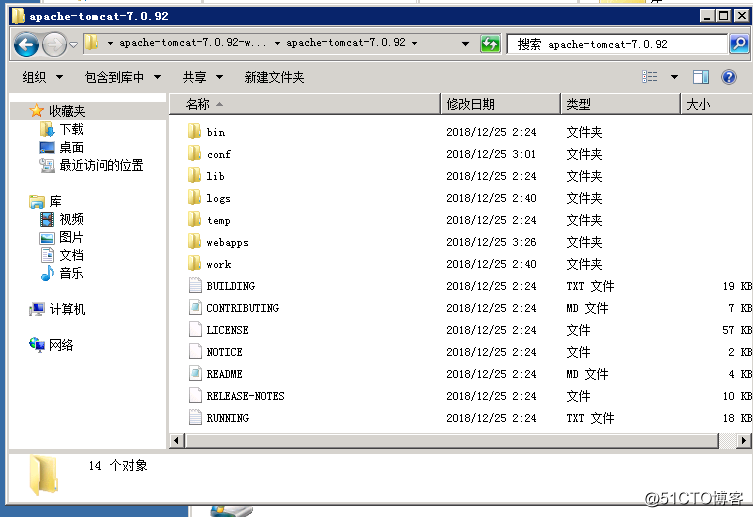Viewport: 753px width, 517px height.
Task: Select 收藏夹 in the navigation pane
Action: pyautogui.click(x=67, y=111)
